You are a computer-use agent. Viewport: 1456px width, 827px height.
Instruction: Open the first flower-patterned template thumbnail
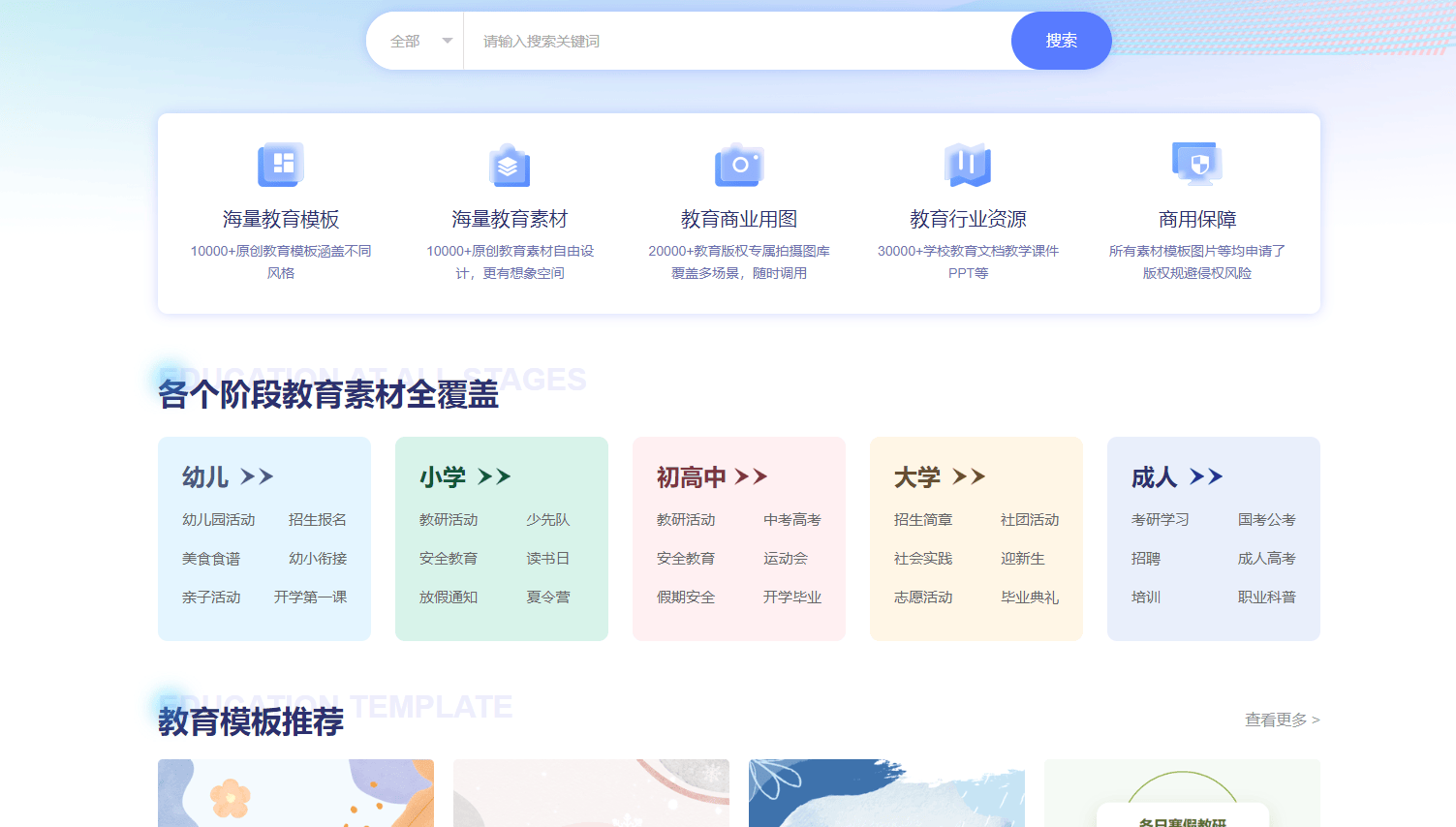click(295, 792)
